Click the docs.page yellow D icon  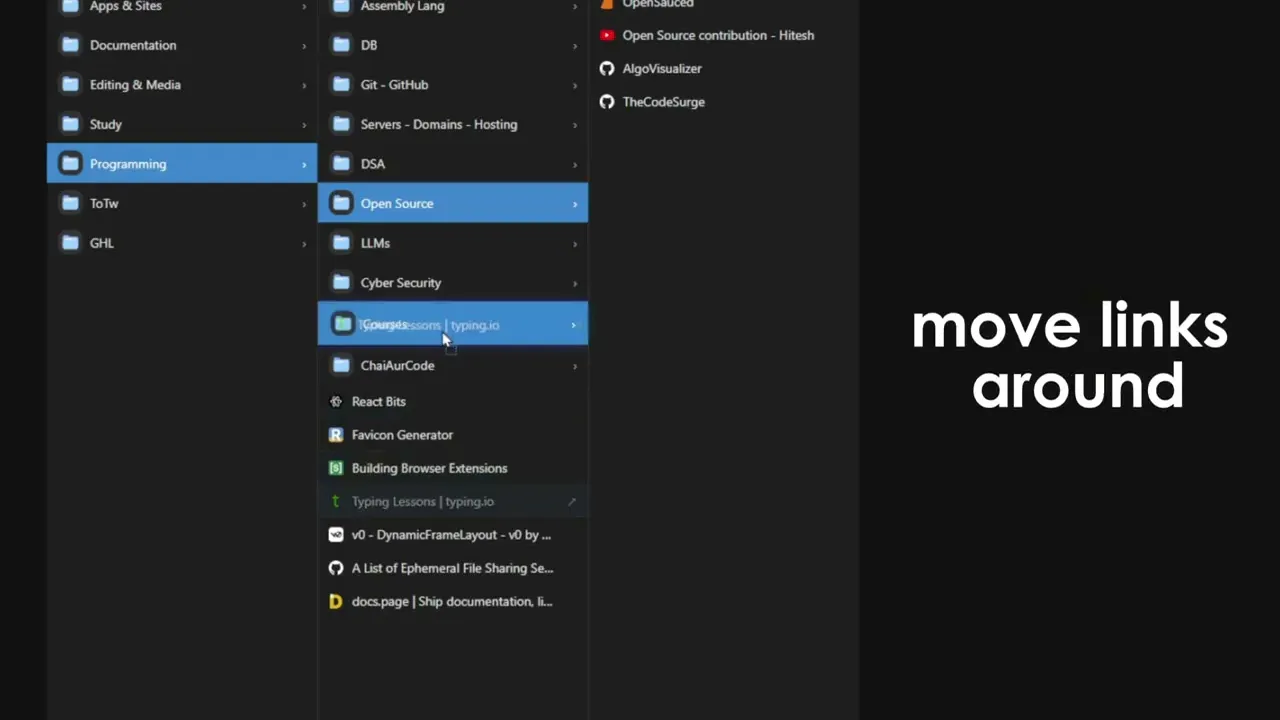336,601
